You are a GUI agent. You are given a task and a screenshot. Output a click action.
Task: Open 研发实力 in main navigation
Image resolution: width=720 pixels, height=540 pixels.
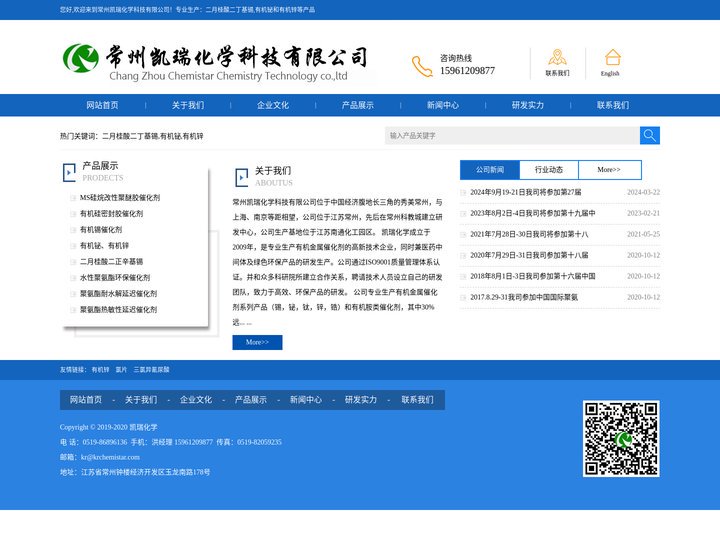click(x=528, y=105)
